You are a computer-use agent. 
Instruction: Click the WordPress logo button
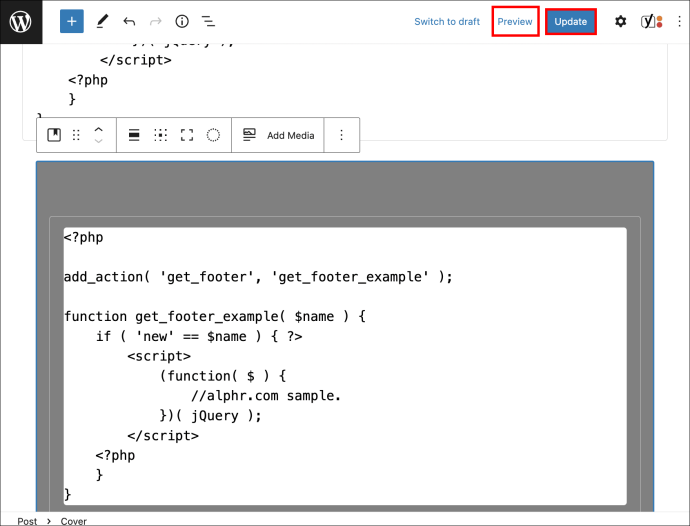pos(21,22)
